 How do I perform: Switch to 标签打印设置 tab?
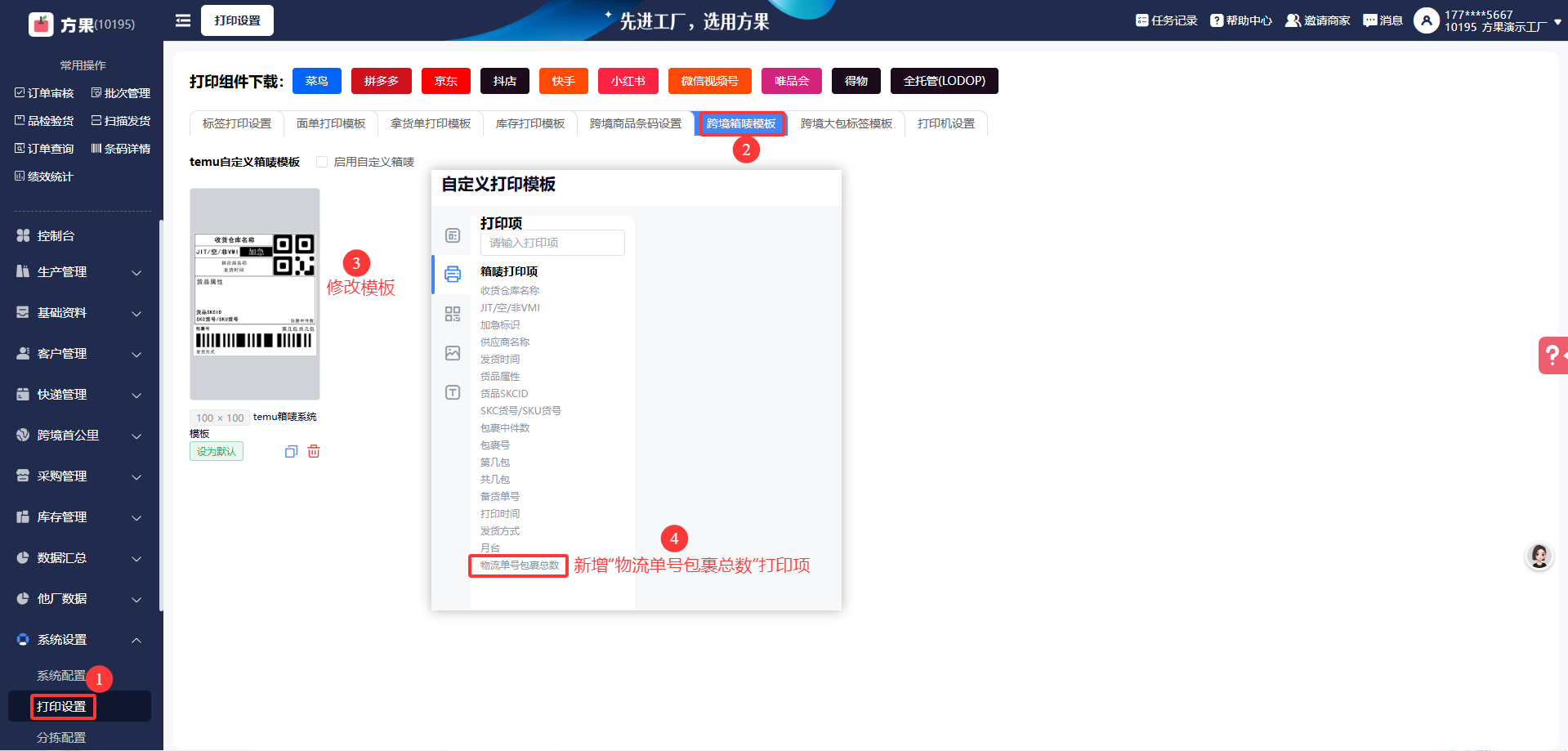pos(237,123)
